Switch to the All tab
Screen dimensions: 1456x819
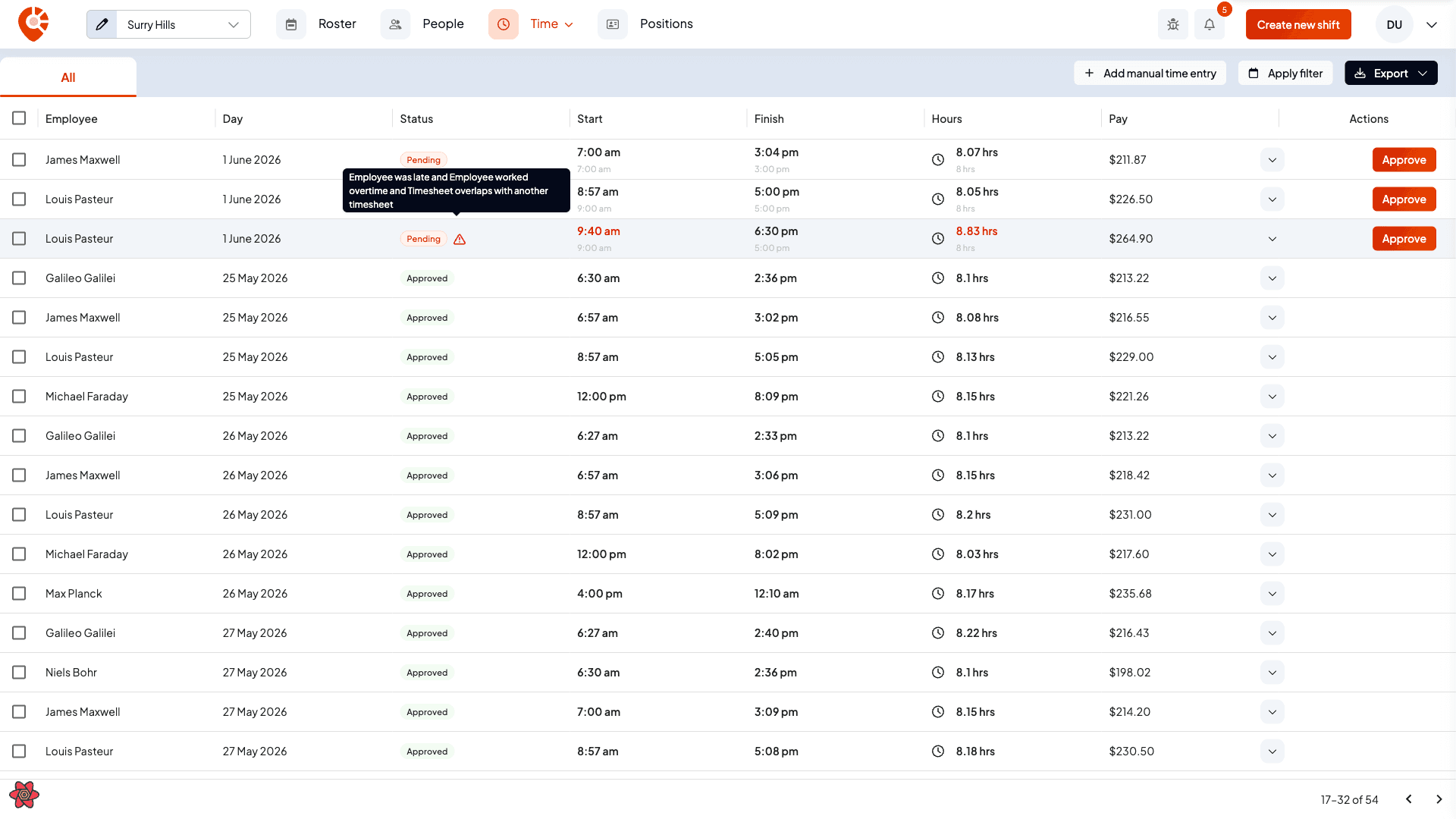[x=68, y=77]
